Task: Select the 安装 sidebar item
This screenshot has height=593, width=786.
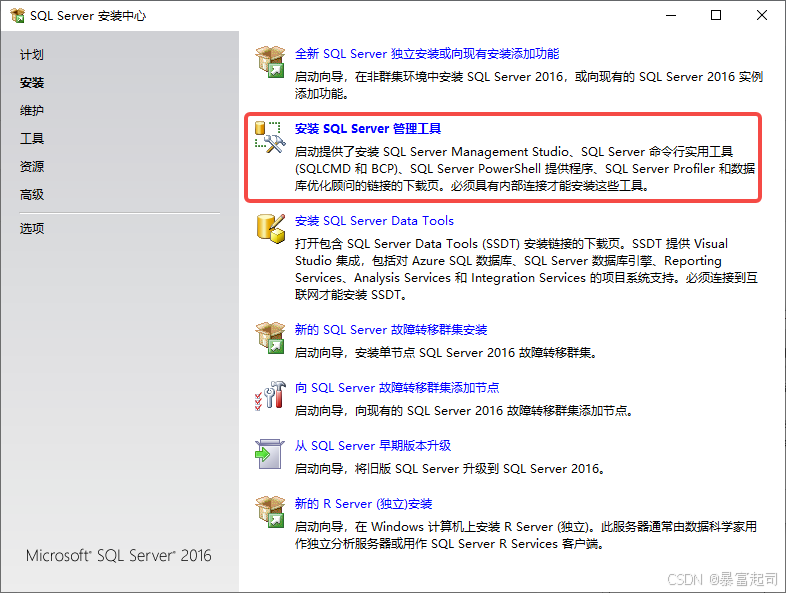Action: click(x=32, y=83)
